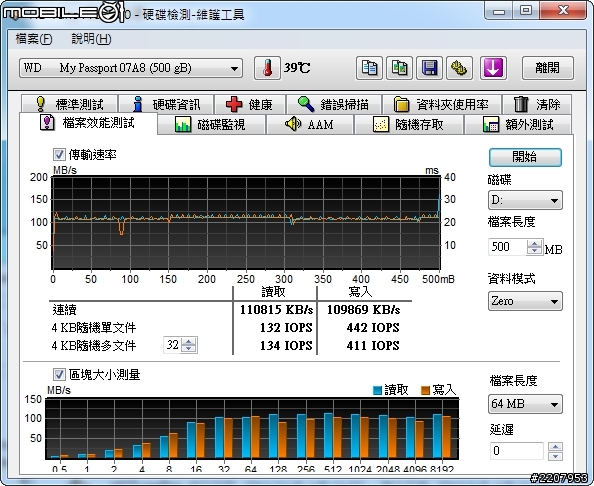Expand the Zero data mode dropdown
This screenshot has width=594, height=486.
[525, 301]
